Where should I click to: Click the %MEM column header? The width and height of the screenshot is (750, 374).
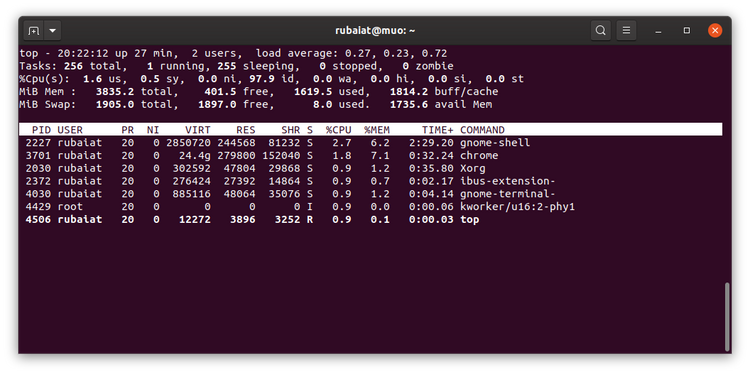coord(377,130)
